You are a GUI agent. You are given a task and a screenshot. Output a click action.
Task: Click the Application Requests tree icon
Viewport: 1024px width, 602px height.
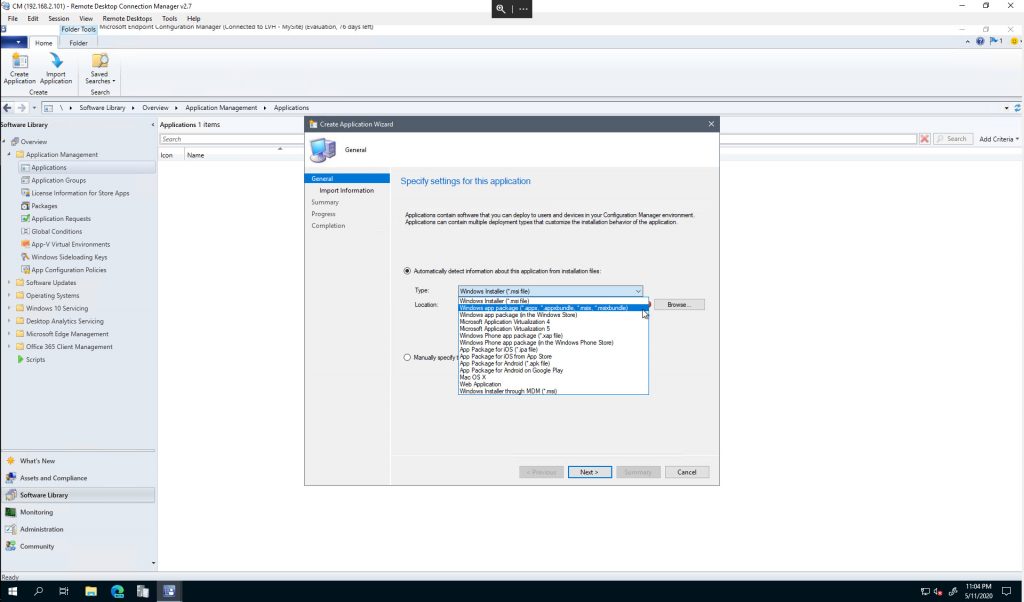[x=25, y=219]
